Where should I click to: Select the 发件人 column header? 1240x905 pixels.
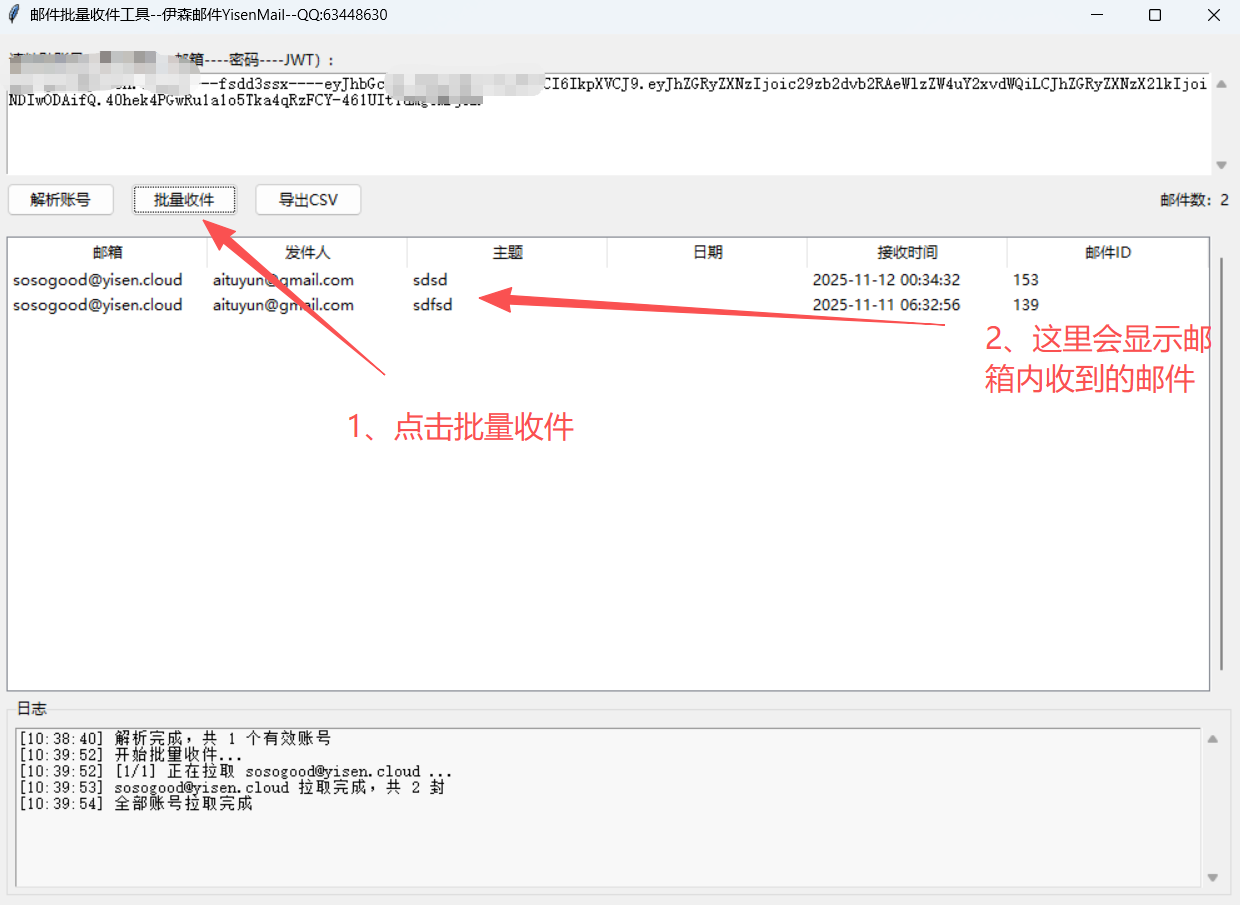pyautogui.click(x=307, y=252)
